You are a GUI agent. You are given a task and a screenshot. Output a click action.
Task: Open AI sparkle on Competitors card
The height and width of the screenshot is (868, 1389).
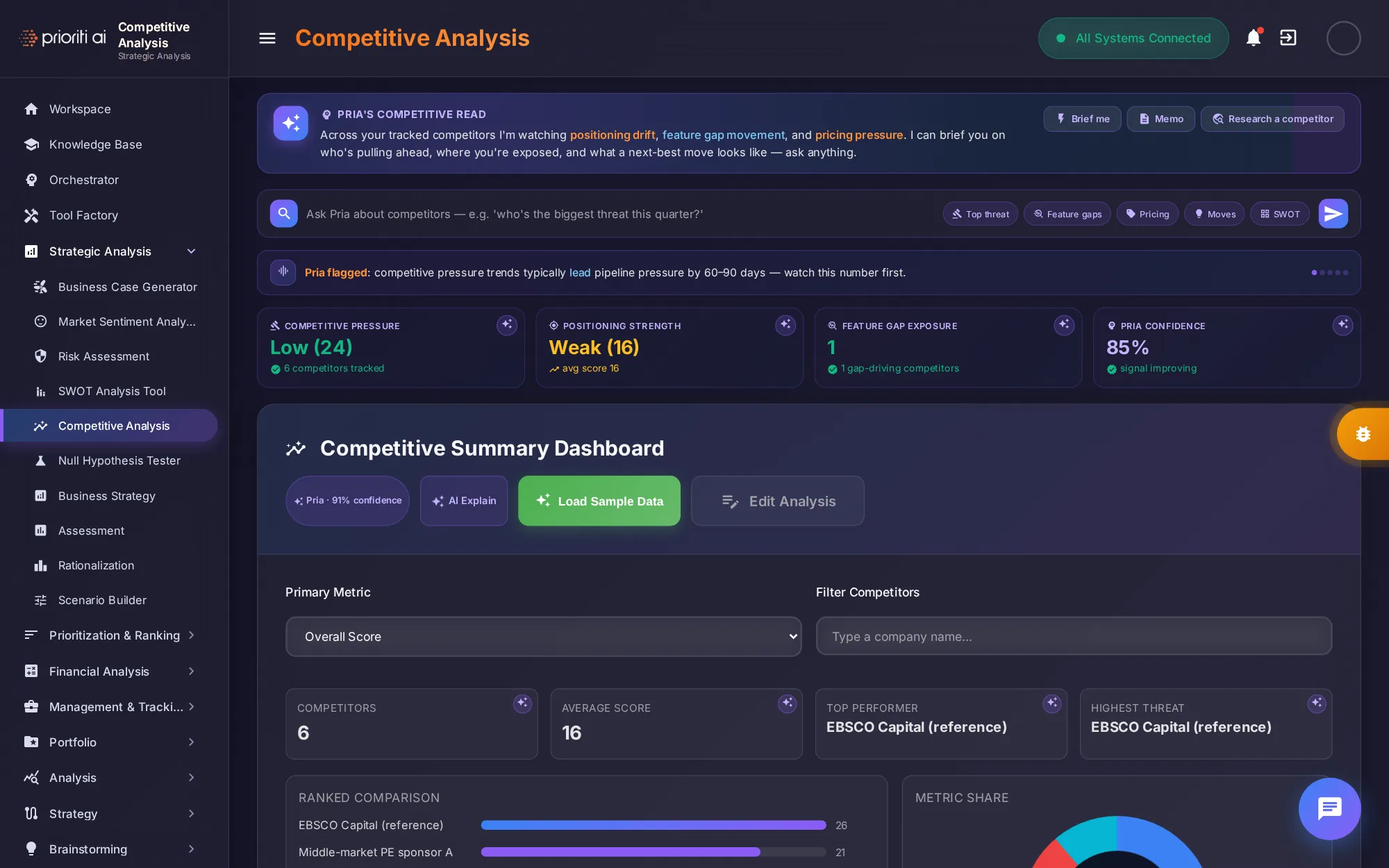522,703
